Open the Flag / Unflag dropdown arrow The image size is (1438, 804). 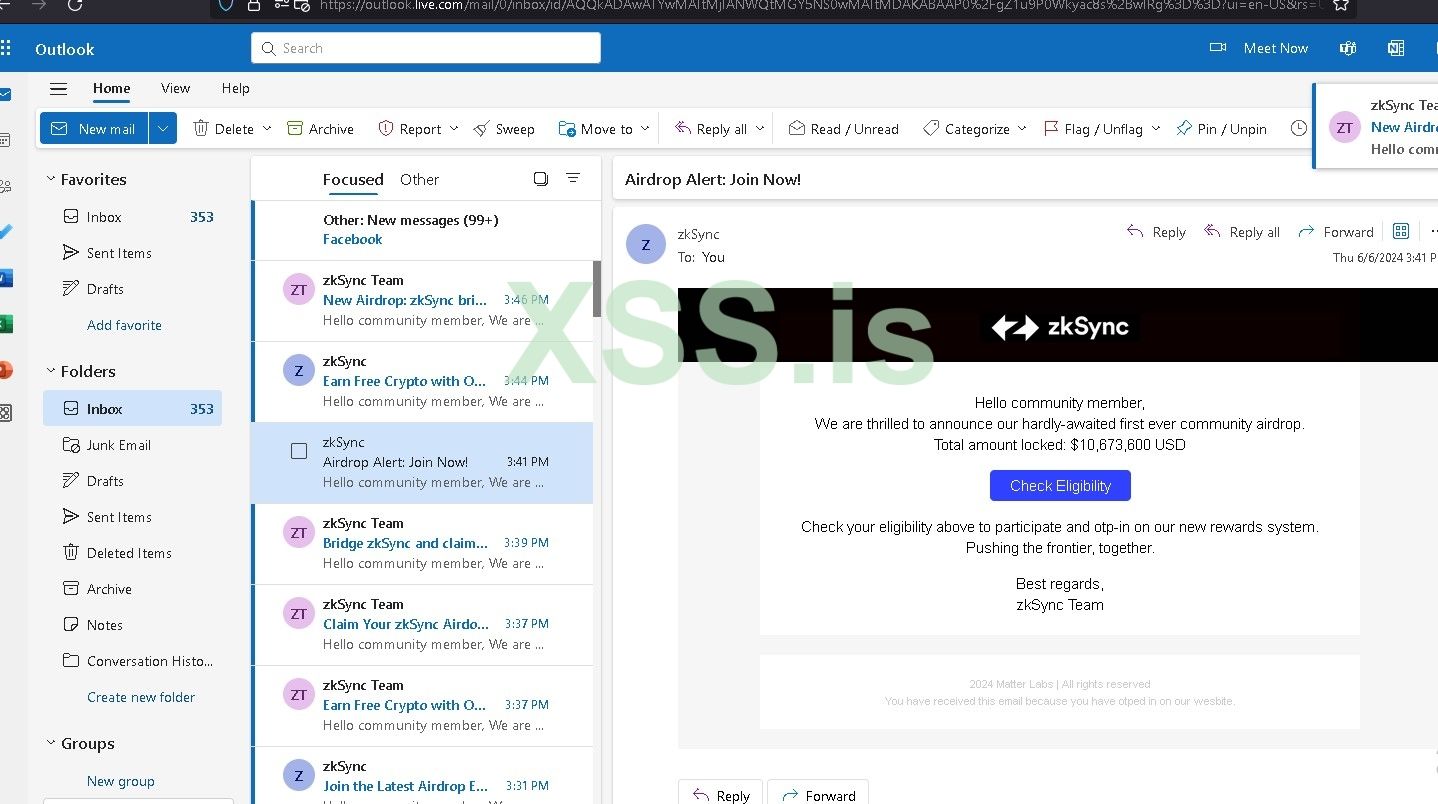pyautogui.click(x=1156, y=128)
